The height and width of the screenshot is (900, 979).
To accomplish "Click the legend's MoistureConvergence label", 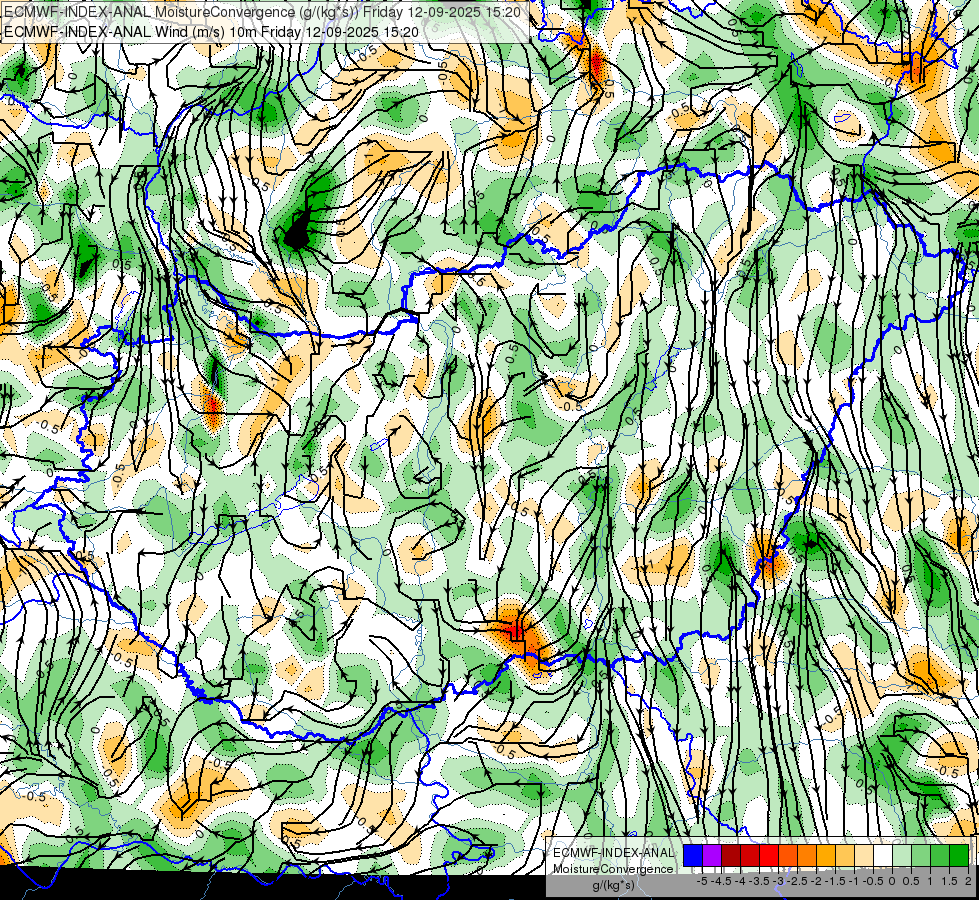I will point(613,869).
